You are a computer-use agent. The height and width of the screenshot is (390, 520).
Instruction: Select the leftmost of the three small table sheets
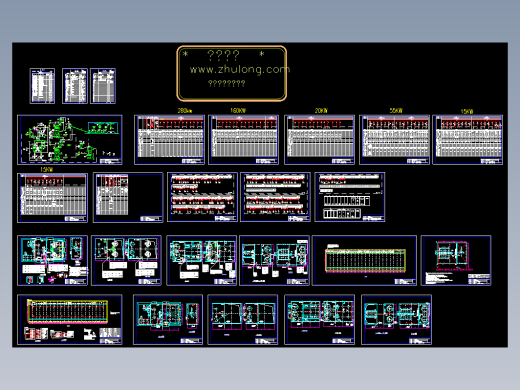pos(42,86)
